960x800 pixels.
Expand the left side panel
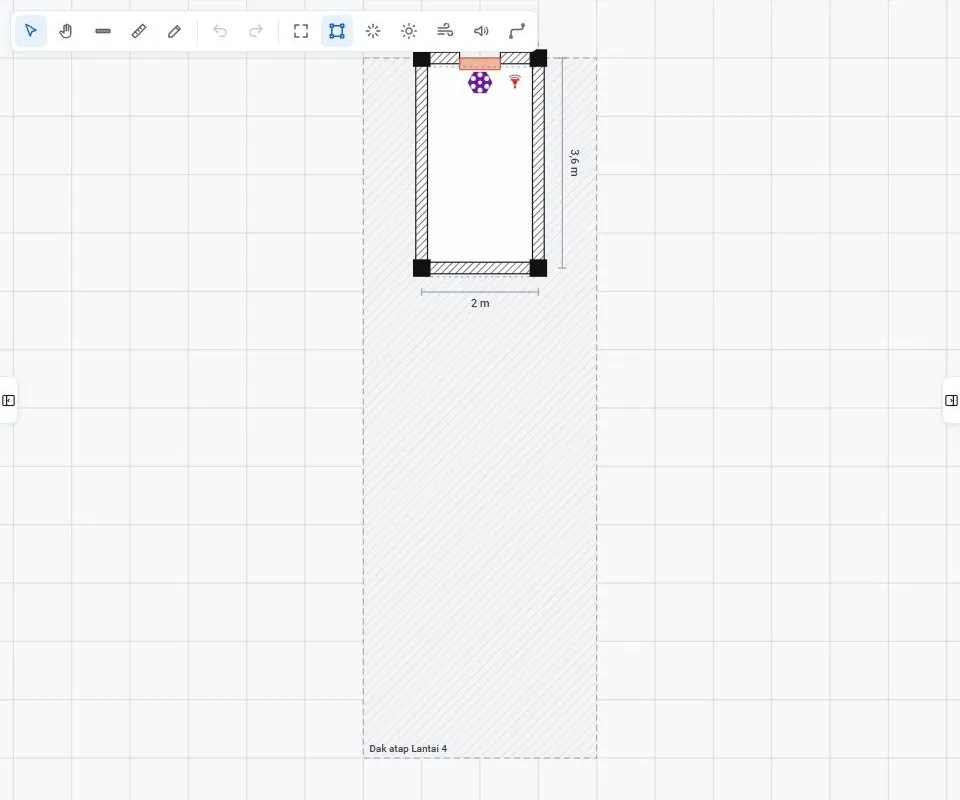(9, 400)
